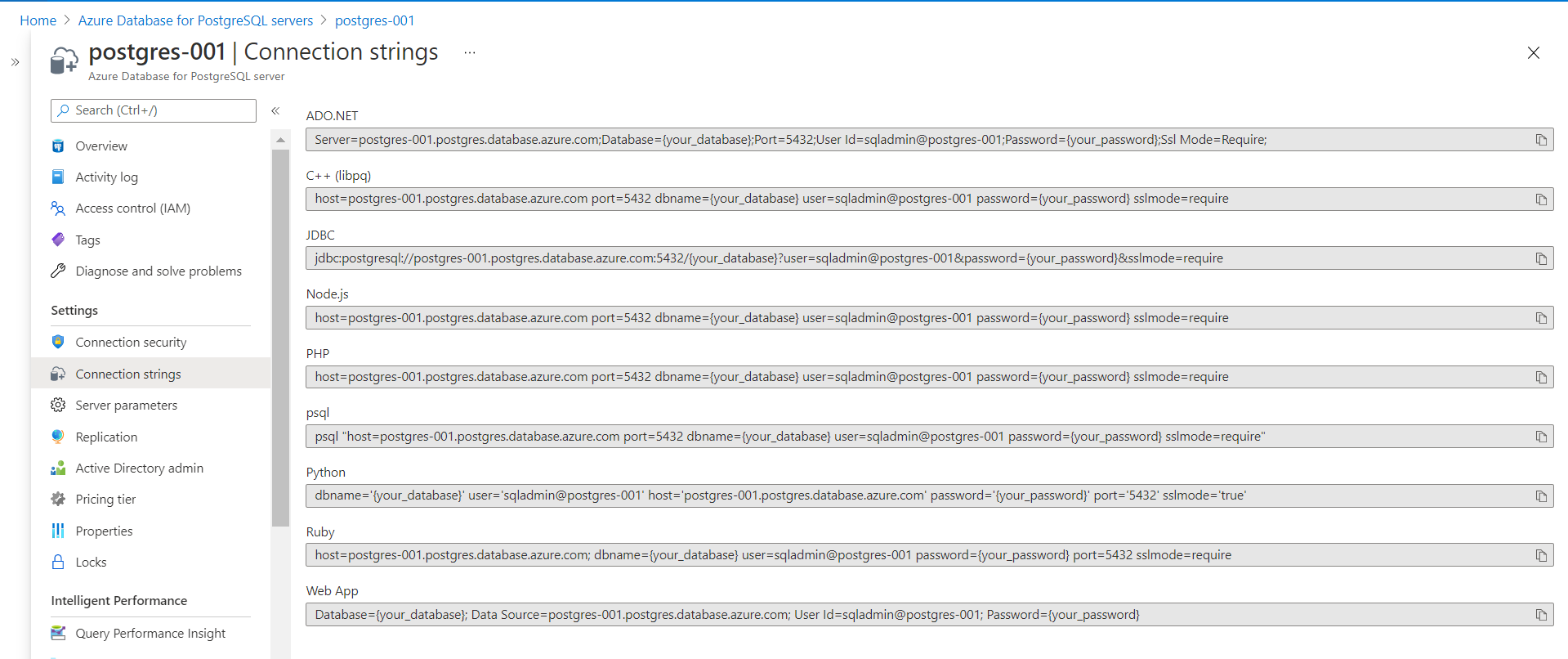Viewport: 1568px width, 659px height.
Task: Click the sidebar scrollbar thumb
Action: click(280, 338)
